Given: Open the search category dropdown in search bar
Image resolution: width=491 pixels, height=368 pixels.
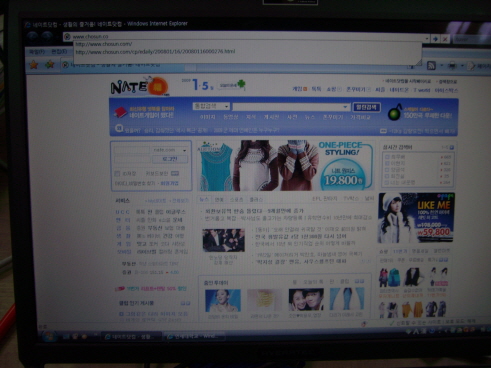Looking at the screenshot, I should (211, 106).
